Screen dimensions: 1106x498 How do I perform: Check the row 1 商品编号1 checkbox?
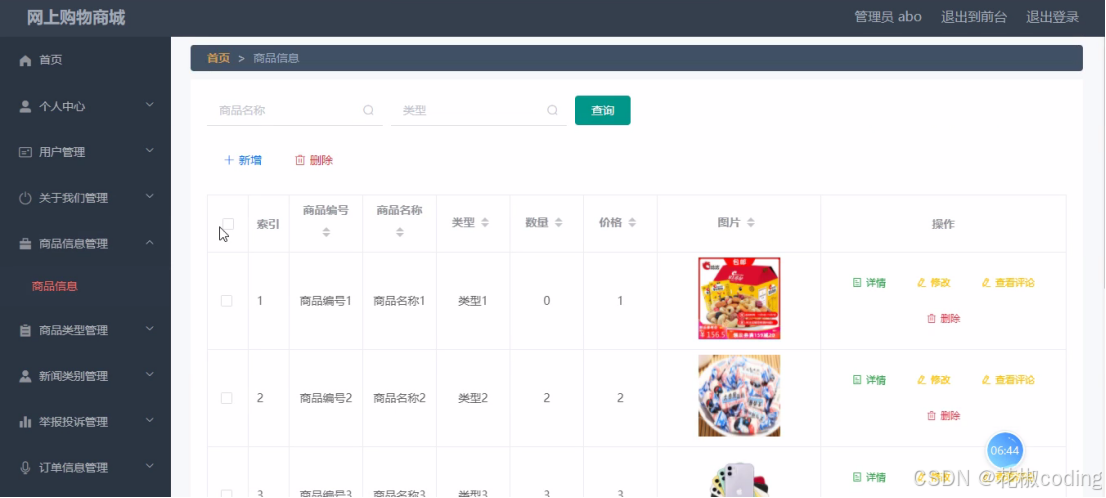(x=226, y=300)
